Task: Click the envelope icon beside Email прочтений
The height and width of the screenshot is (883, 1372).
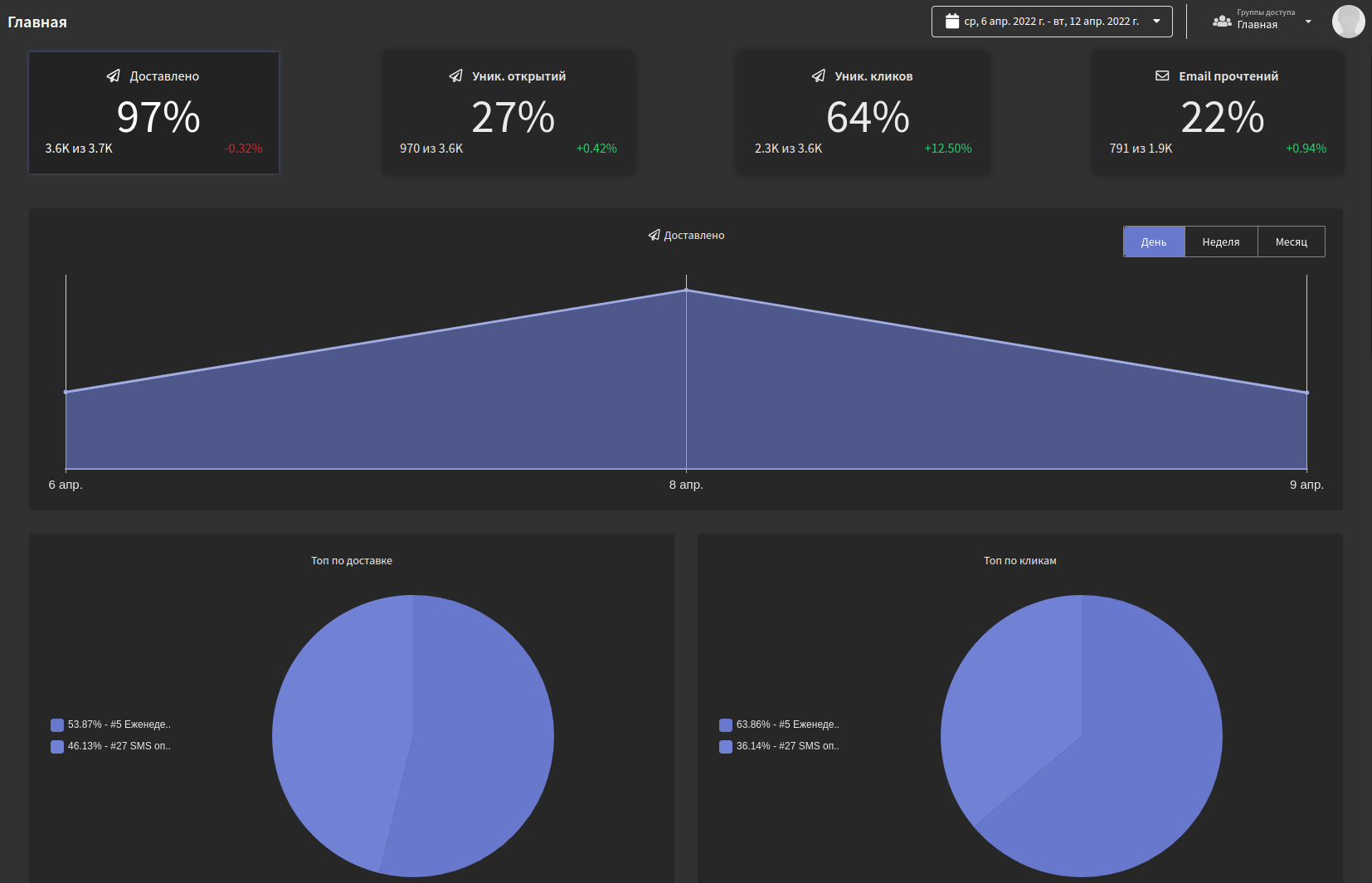Action: tap(1162, 76)
